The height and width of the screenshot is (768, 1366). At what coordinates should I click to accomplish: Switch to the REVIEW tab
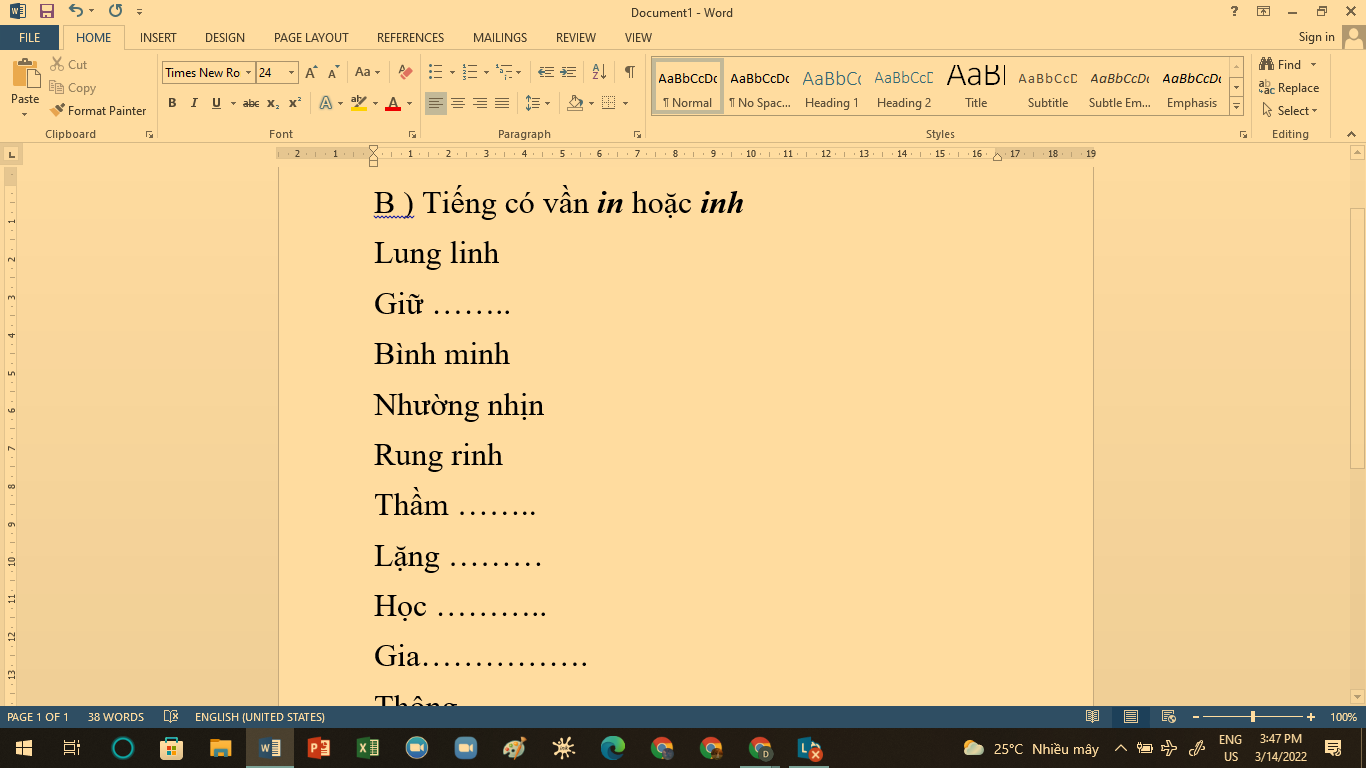(x=576, y=38)
